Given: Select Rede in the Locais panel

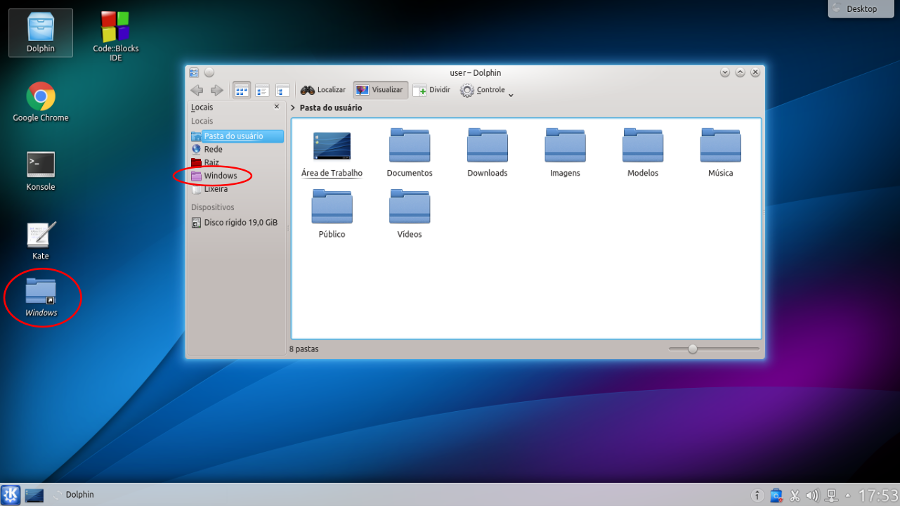Looking at the screenshot, I should pyautogui.click(x=236, y=149).
